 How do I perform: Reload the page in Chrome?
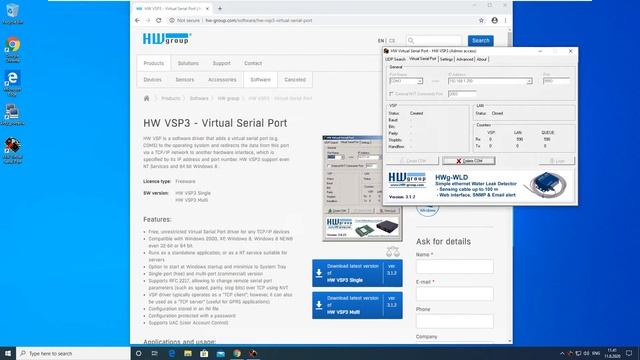pyautogui.click(x=158, y=20)
